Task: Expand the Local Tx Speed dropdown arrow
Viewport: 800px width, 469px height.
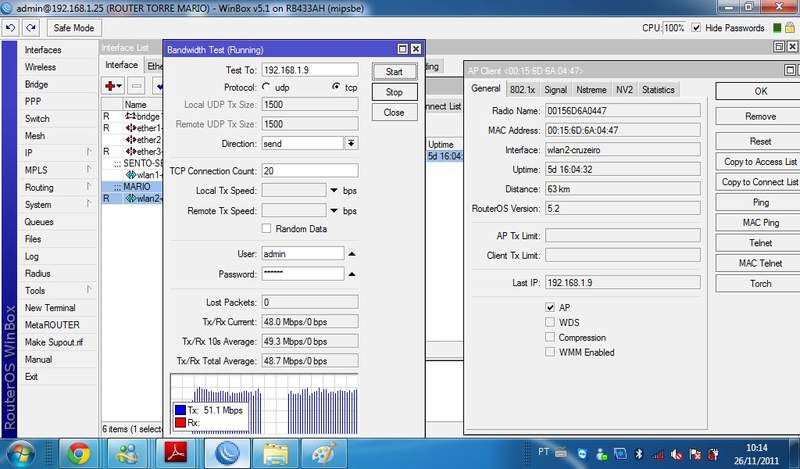Action: (x=333, y=191)
